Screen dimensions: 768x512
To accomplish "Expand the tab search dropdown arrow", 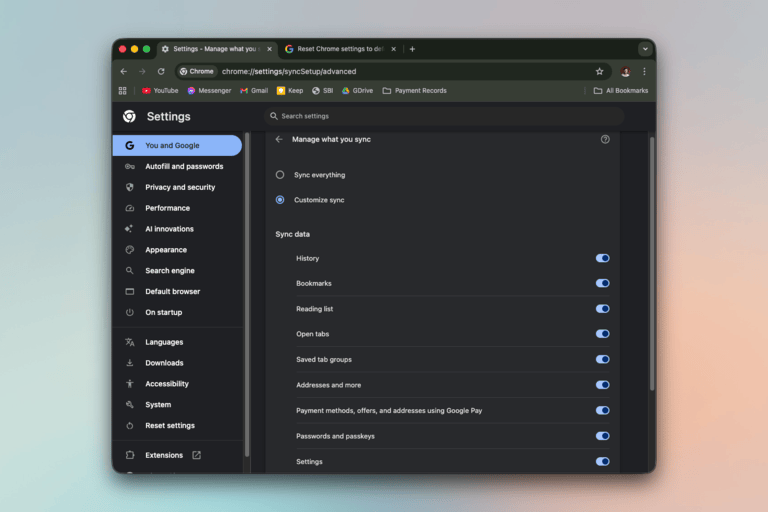I will point(645,49).
